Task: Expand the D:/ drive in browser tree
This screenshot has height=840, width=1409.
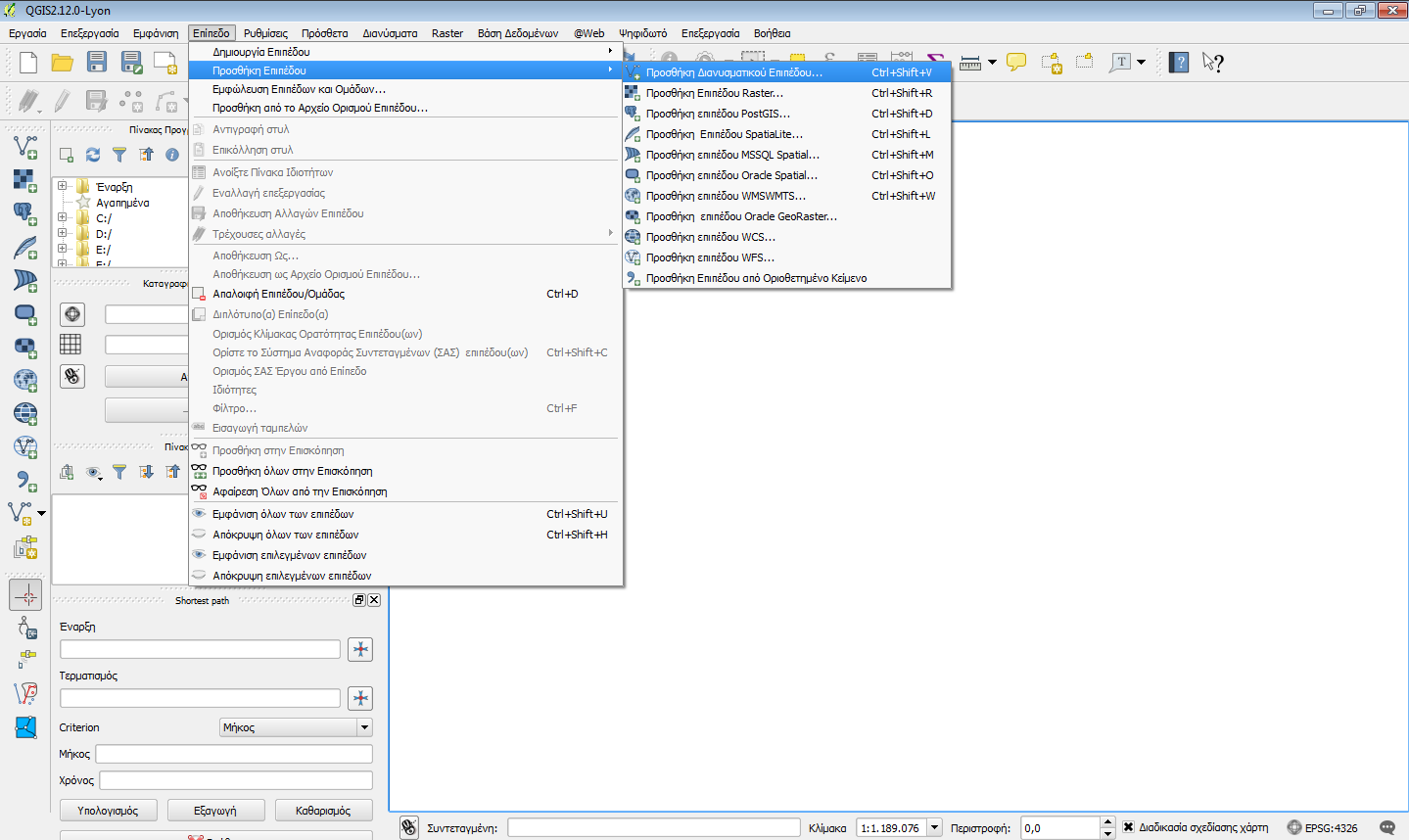Action: pyautogui.click(x=62, y=233)
